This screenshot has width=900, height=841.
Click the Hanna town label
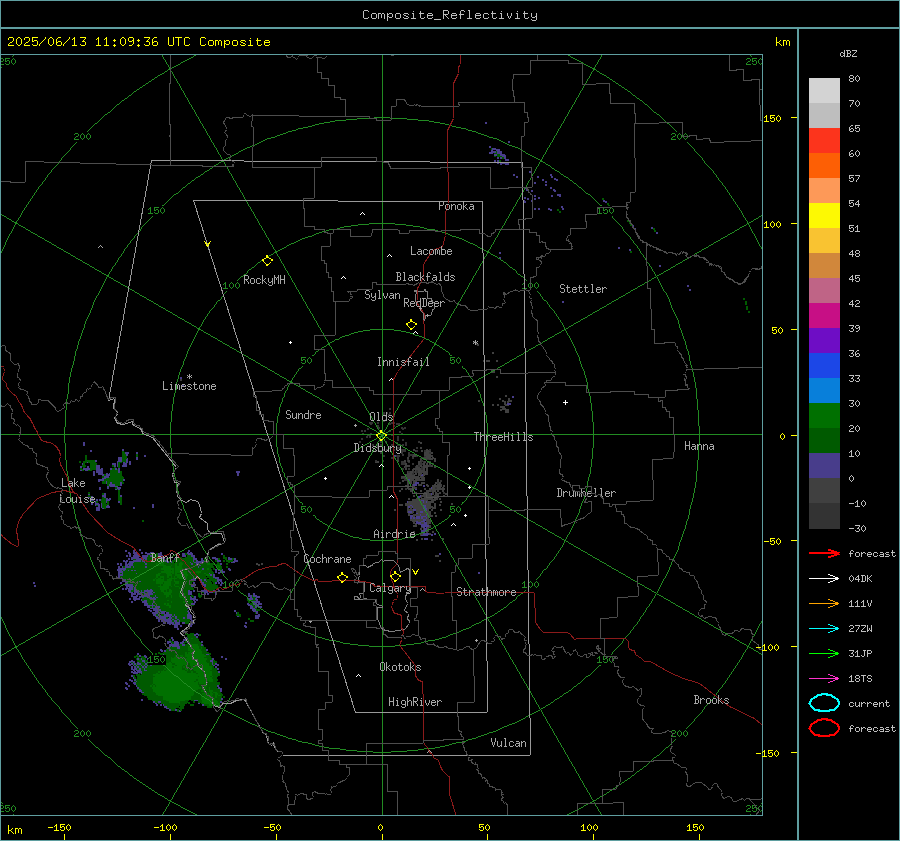click(699, 446)
